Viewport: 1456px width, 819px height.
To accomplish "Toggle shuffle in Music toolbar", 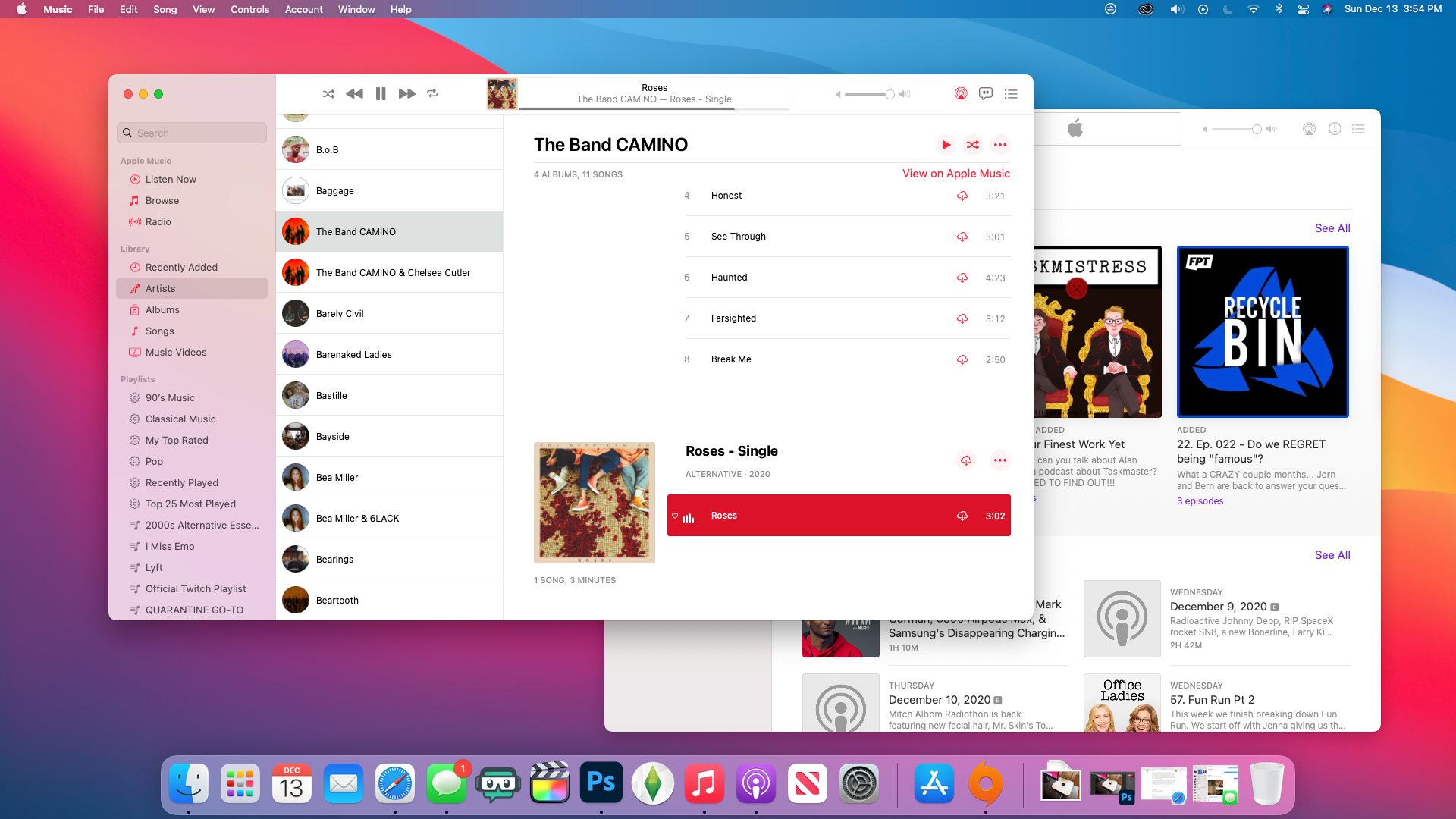I will [328, 94].
